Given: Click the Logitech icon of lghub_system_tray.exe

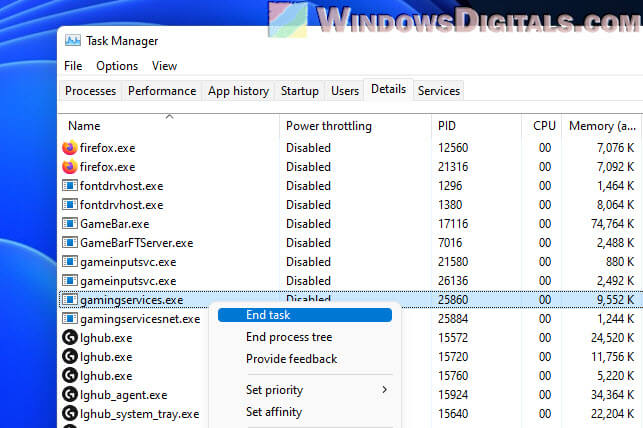Looking at the screenshot, I should pyautogui.click(x=70, y=414).
